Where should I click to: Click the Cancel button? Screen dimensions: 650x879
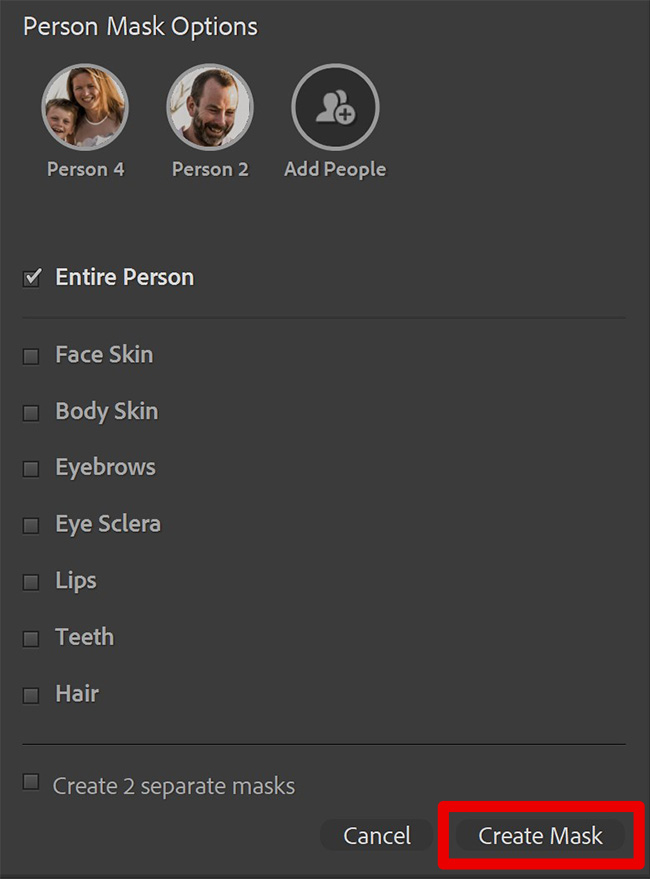coord(377,835)
